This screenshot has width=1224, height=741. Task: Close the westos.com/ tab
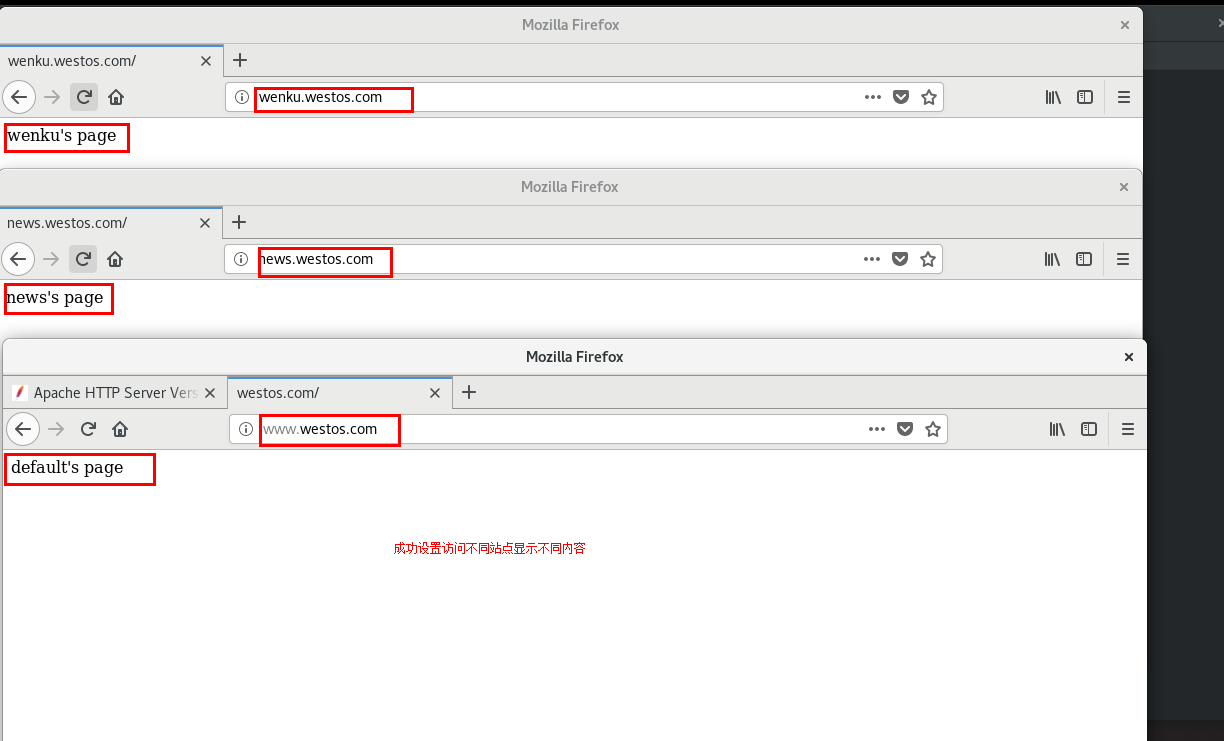pyautogui.click(x=435, y=393)
